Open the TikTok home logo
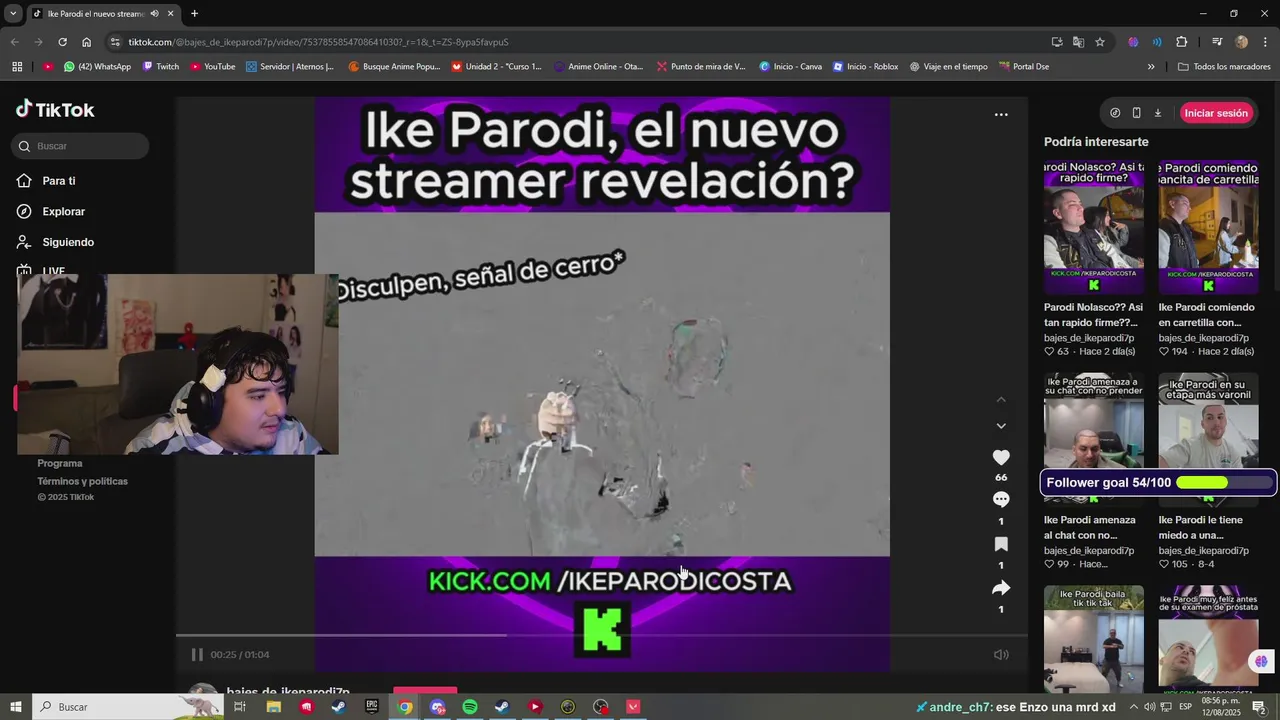The width and height of the screenshot is (1280, 720). tap(55, 110)
